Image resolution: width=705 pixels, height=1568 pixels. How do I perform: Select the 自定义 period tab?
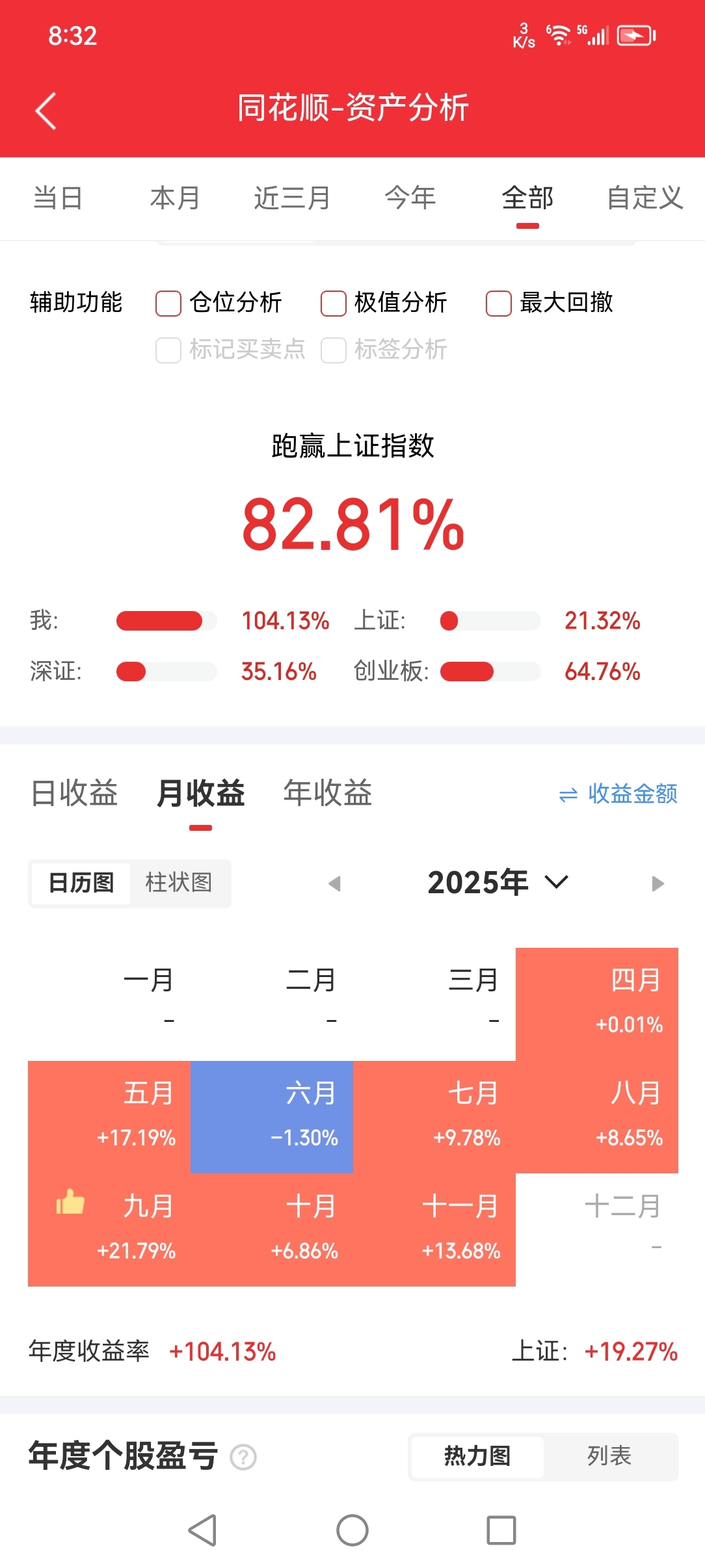pyautogui.click(x=645, y=198)
